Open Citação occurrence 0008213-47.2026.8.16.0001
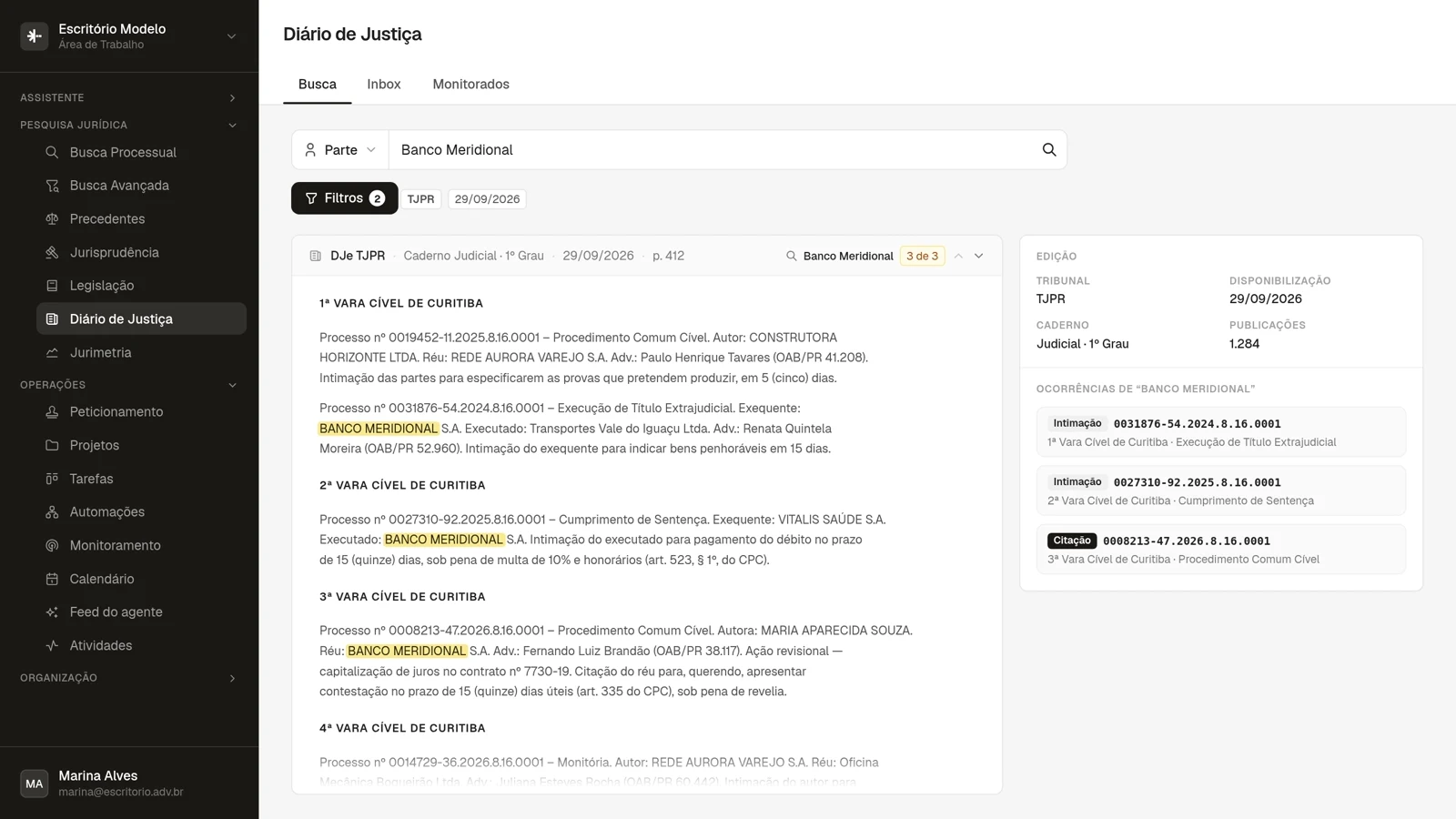Screen dimensions: 1456x819 [1221, 550]
